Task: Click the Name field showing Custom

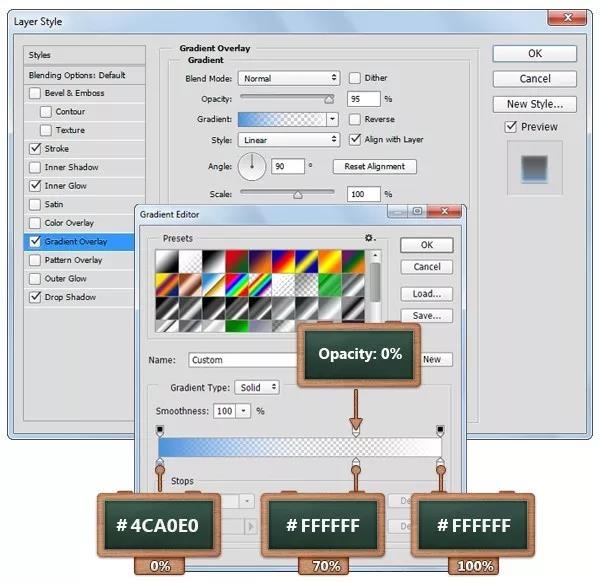Action: 245,360
